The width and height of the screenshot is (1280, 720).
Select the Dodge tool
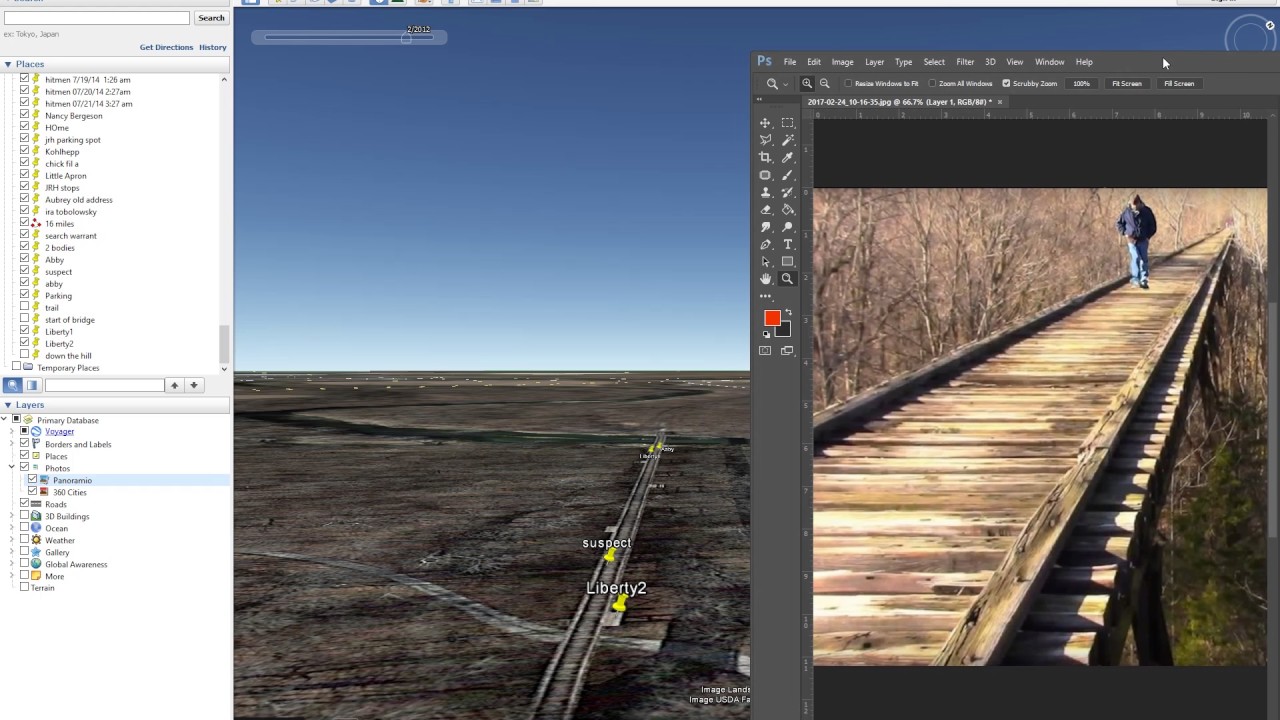coord(787,227)
